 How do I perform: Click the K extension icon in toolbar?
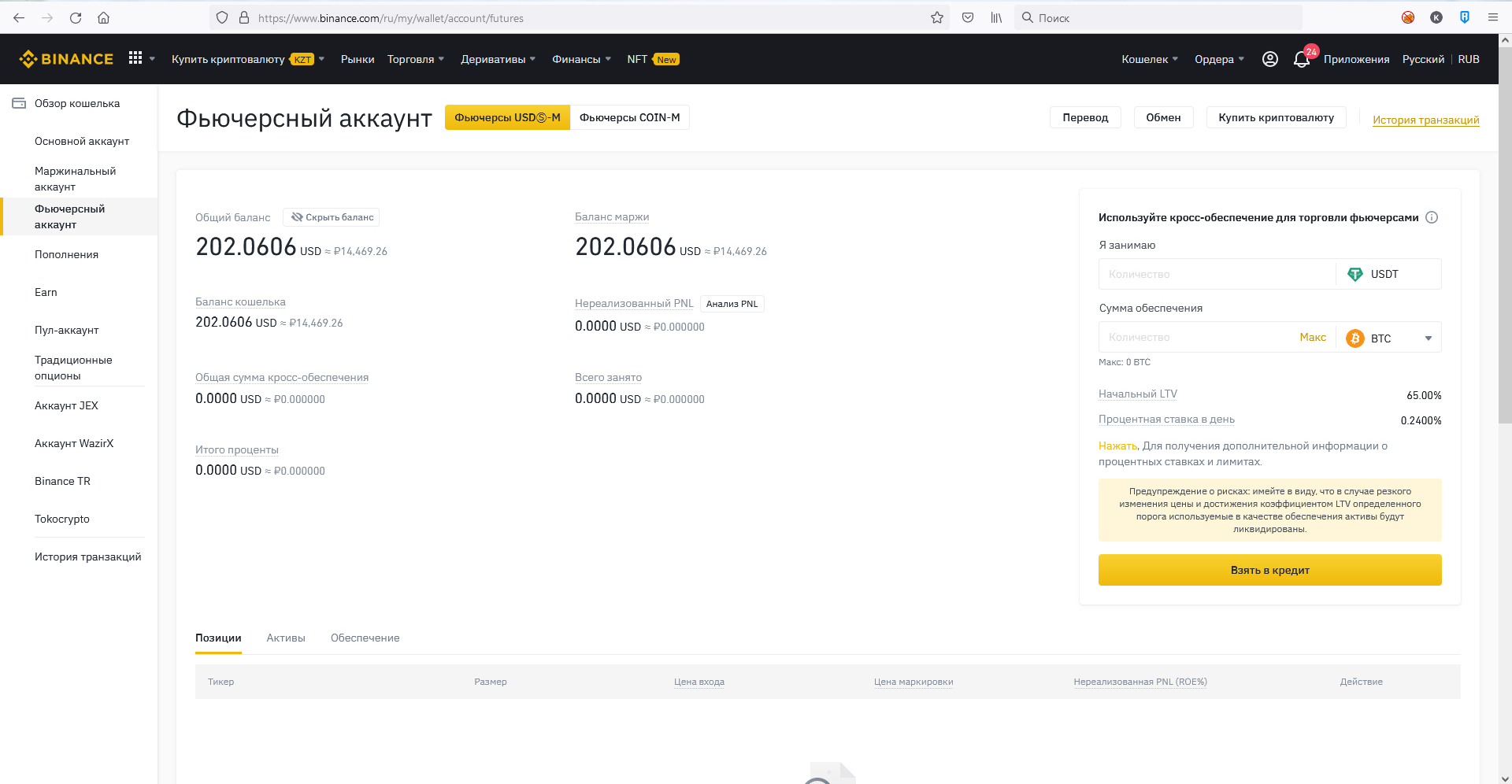(1436, 17)
